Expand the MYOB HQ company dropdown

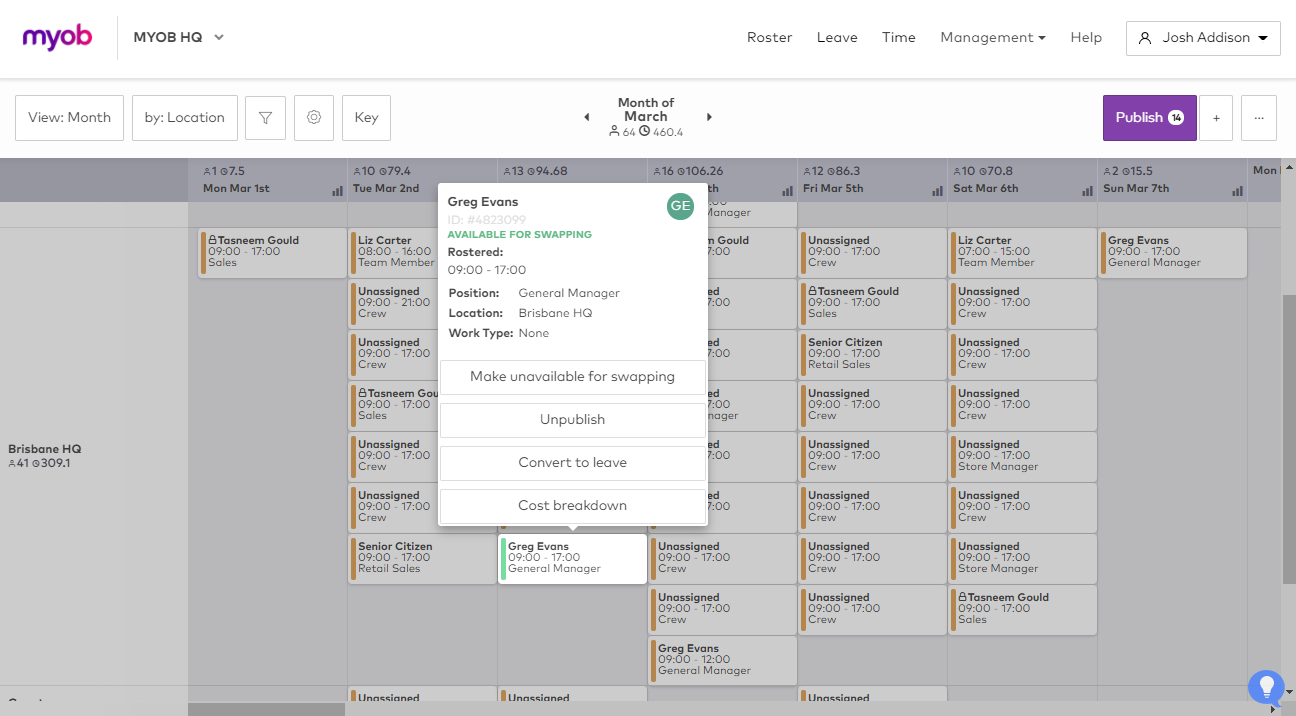[179, 38]
